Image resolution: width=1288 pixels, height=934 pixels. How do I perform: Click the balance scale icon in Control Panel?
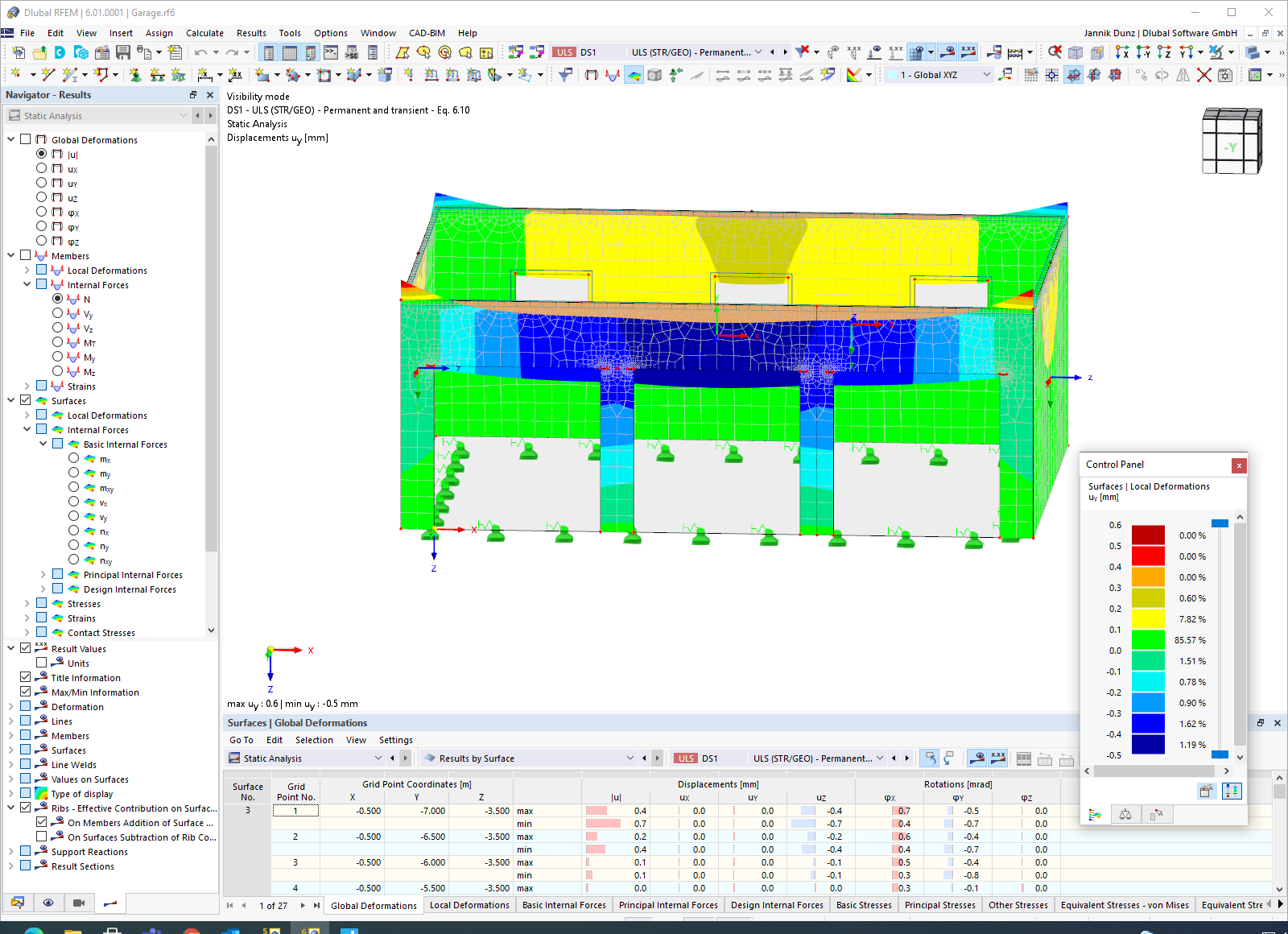[x=1125, y=815]
